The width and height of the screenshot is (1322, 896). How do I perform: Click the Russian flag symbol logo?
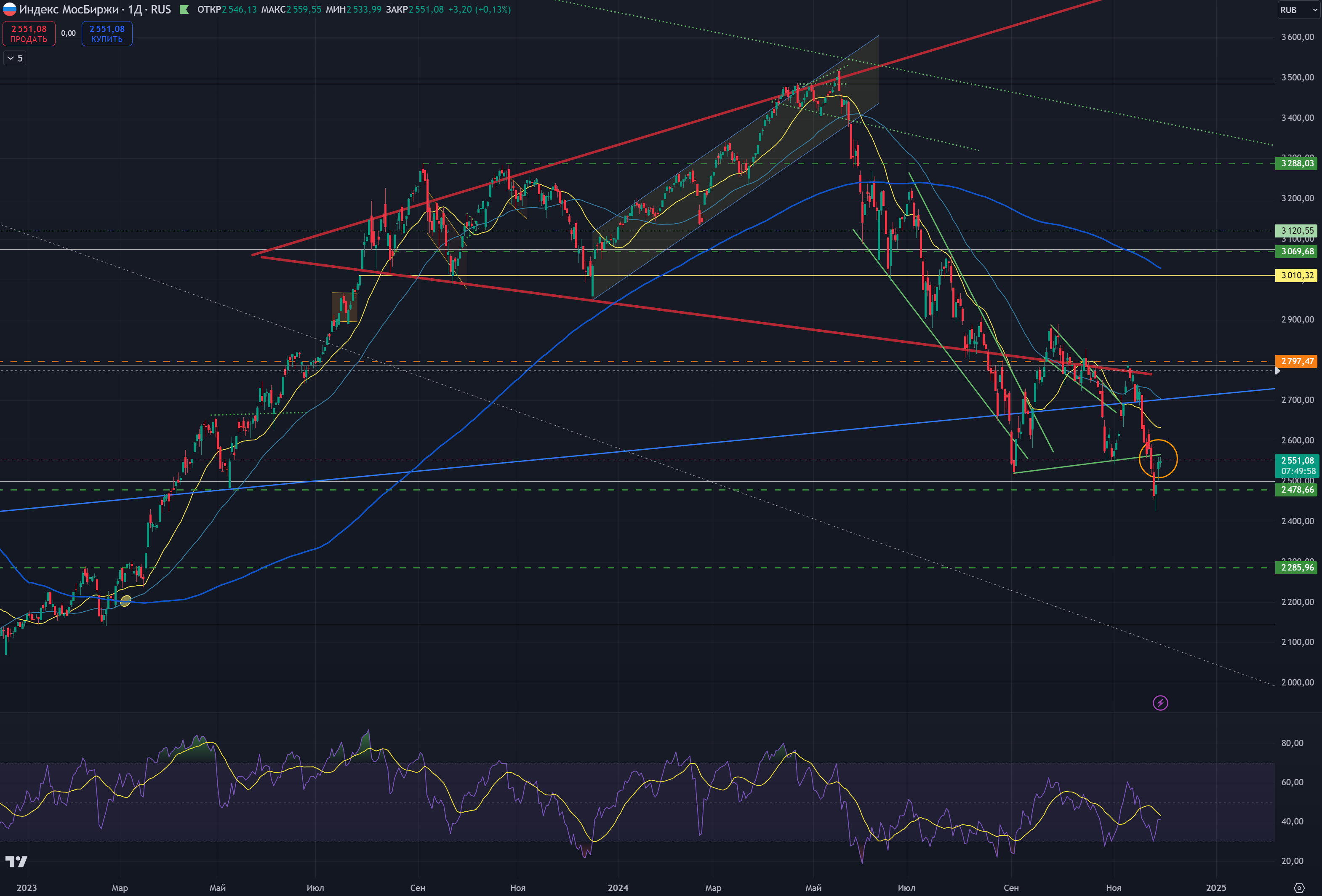(10, 9)
